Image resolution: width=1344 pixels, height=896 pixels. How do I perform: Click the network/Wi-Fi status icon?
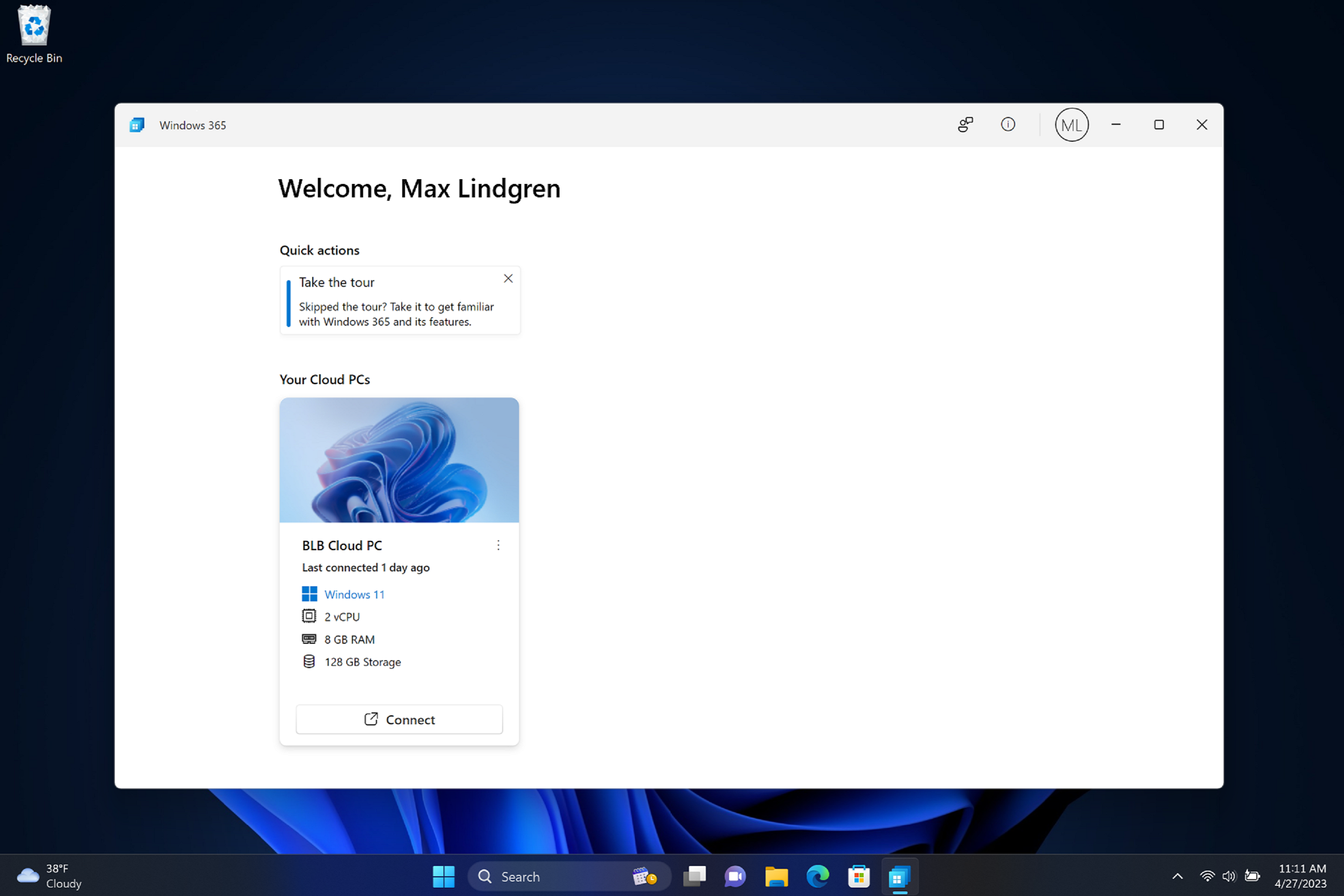[1204, 876]
